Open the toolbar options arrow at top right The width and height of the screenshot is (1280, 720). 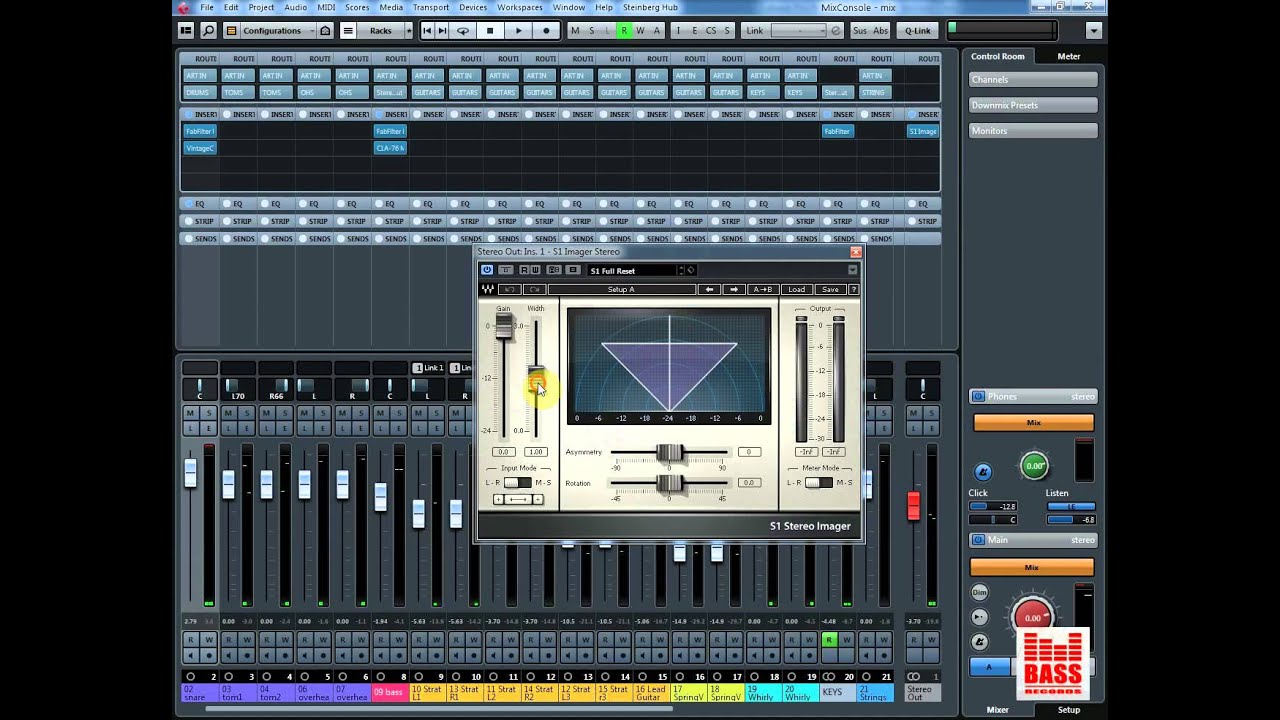coord(1094,31)
